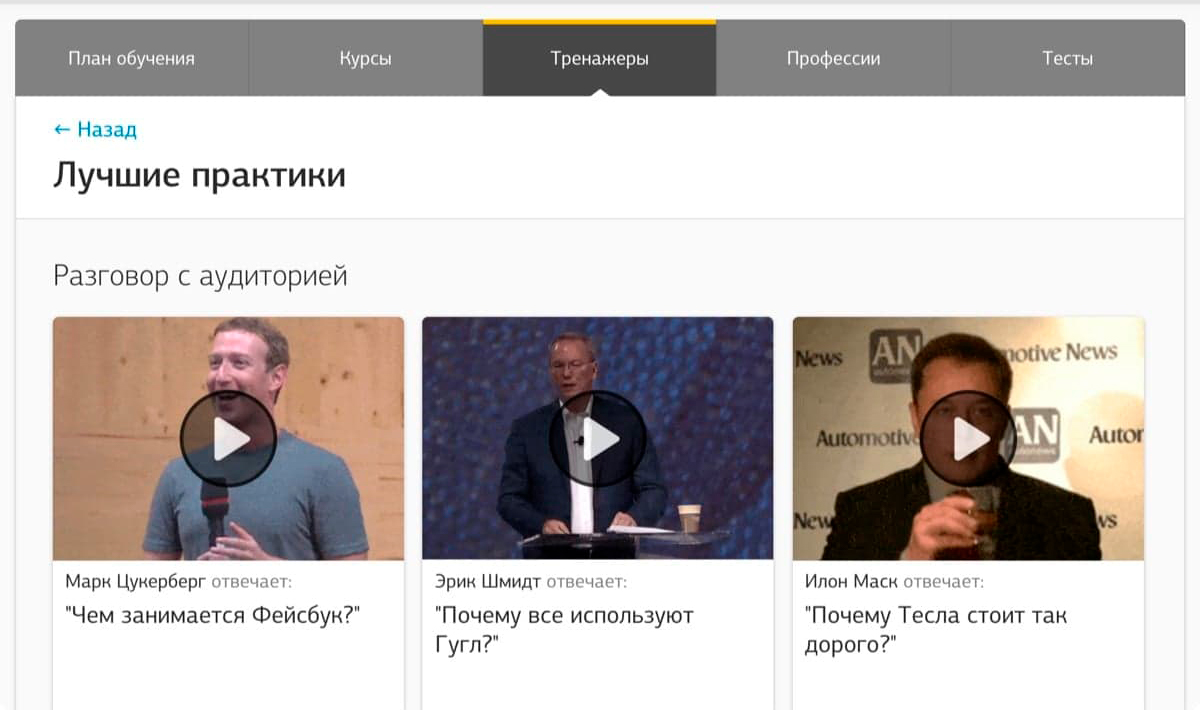Open the Курсы tab
This screenshot has width=1200, height=710.
(366, 58)
